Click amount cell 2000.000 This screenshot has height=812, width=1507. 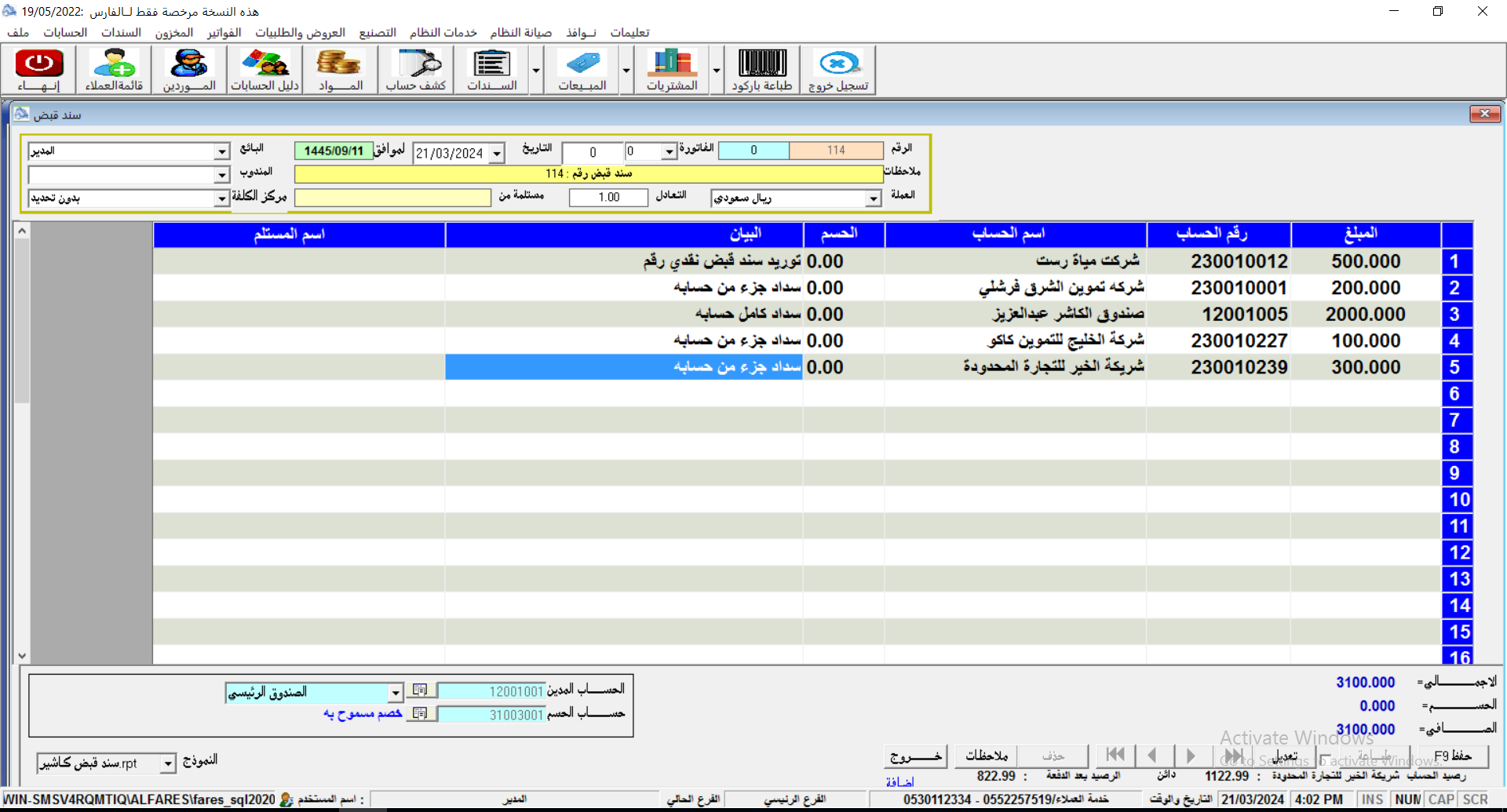point(1366,314)
